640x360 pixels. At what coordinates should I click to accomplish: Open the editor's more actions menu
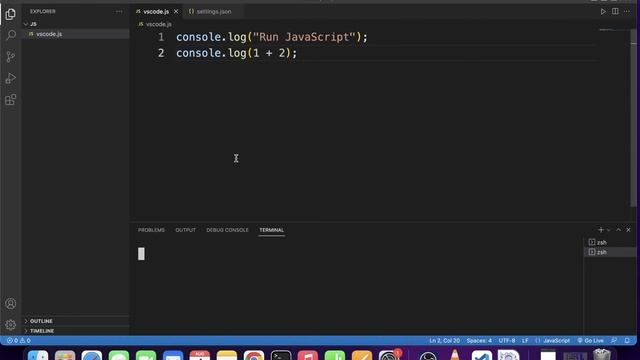point(627,11)
